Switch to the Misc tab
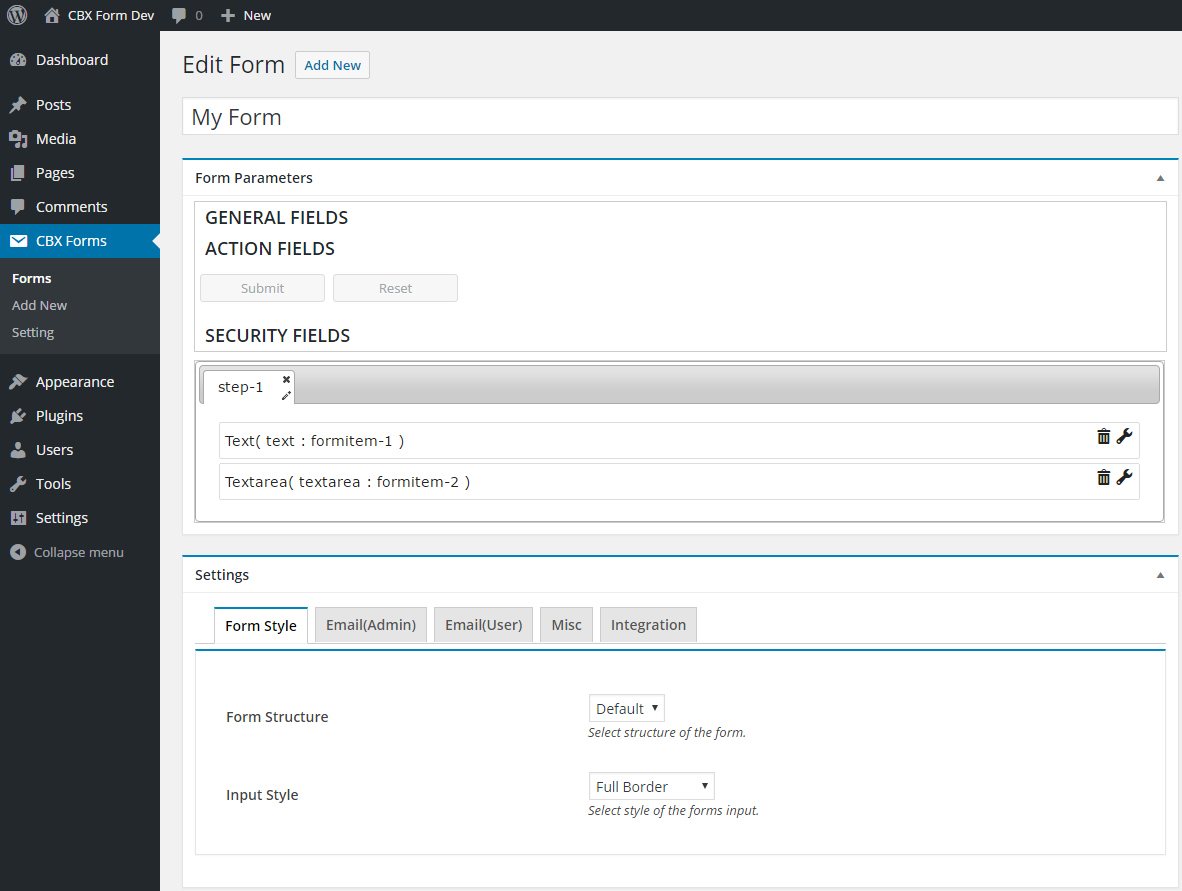The height and width of the screenshot is (891, 1182). 566,625
